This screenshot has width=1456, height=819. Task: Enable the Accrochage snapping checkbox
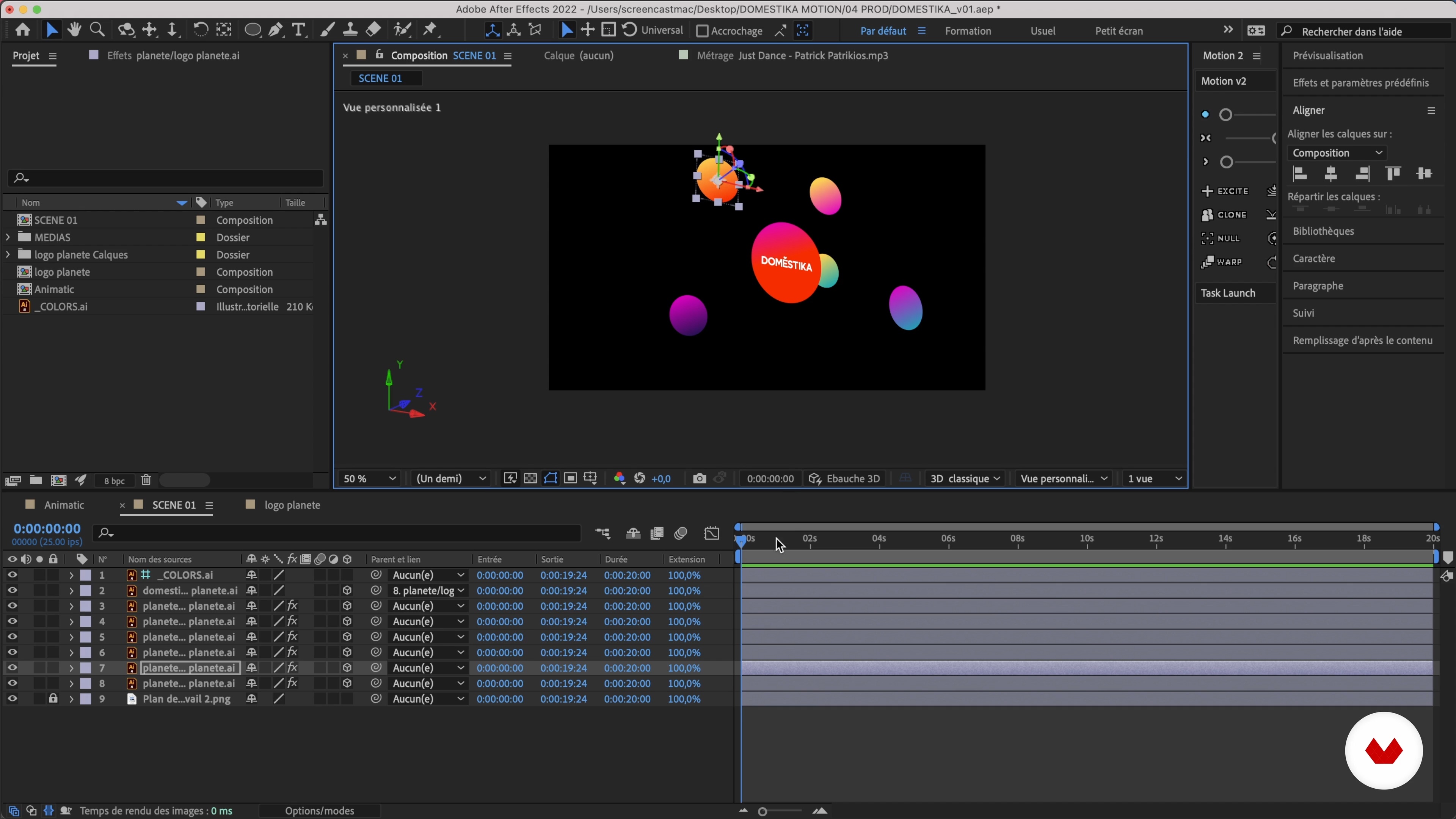coord(702,31)
